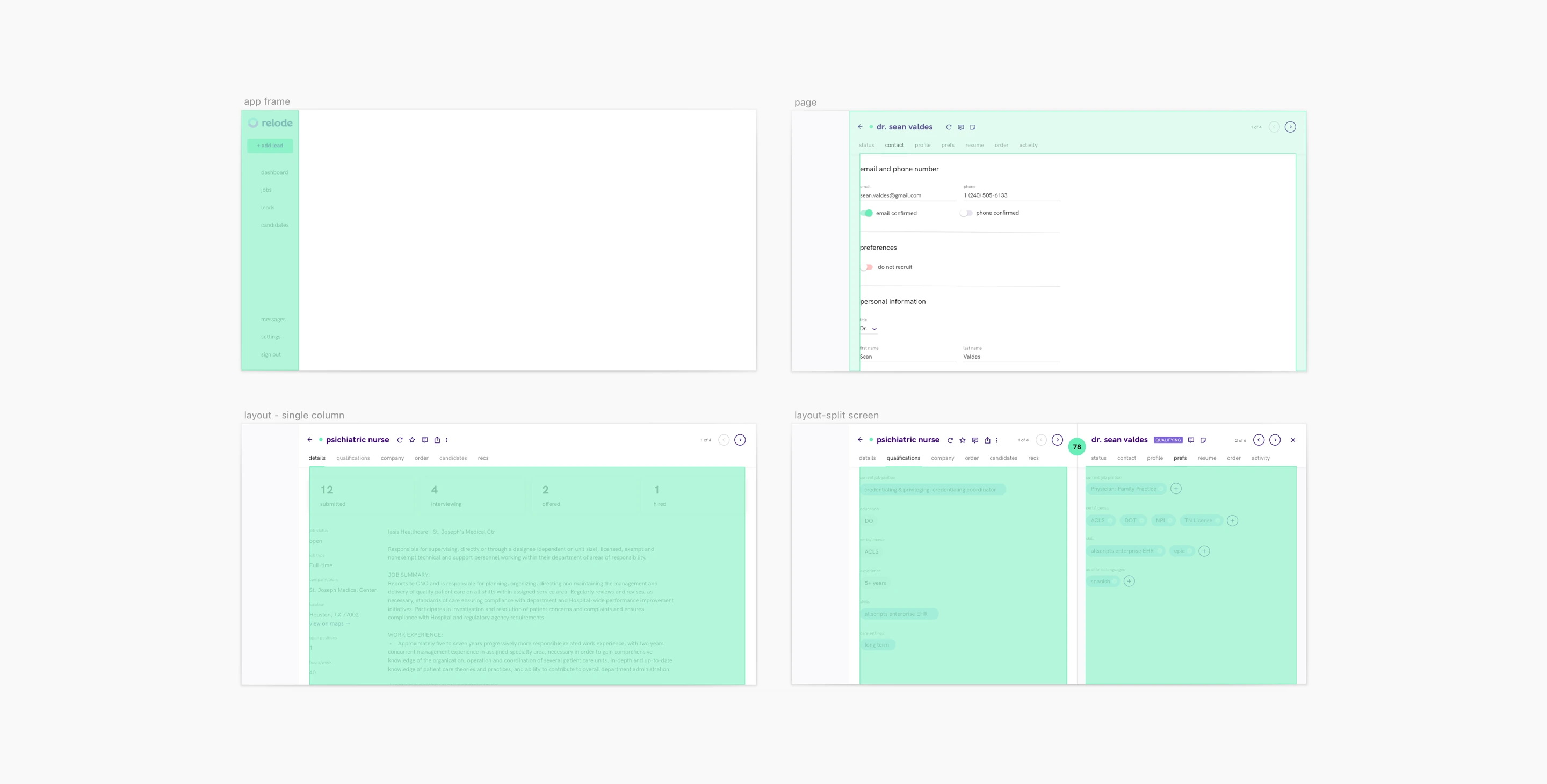Open prefs tab in split screen candidate
The image size is (1547, 784).
pos(1180,458)
